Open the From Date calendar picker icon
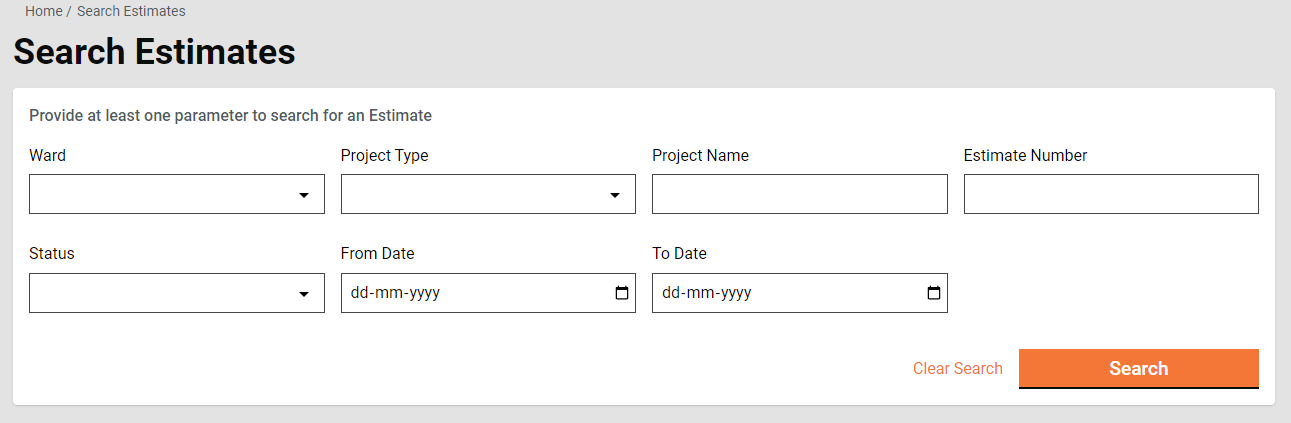 coord(621,293)
